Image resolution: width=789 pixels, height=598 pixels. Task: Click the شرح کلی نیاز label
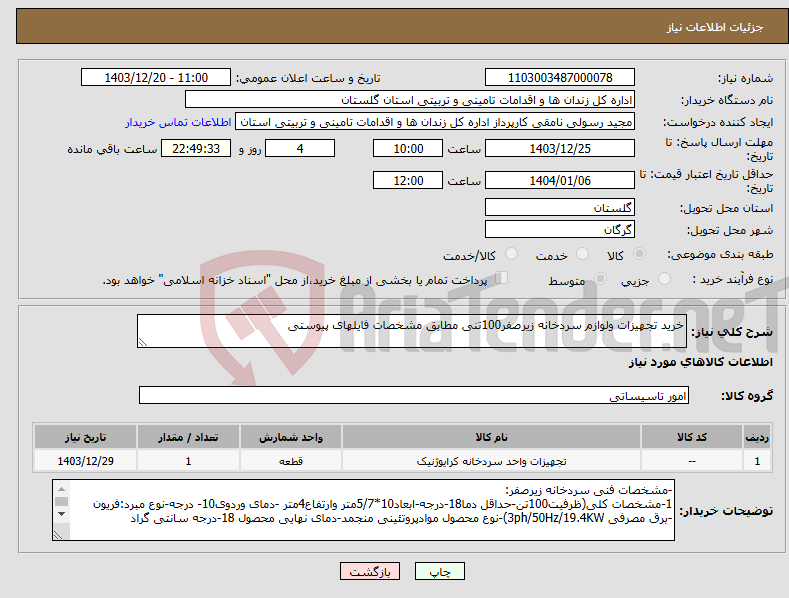[x=732, y=332]
